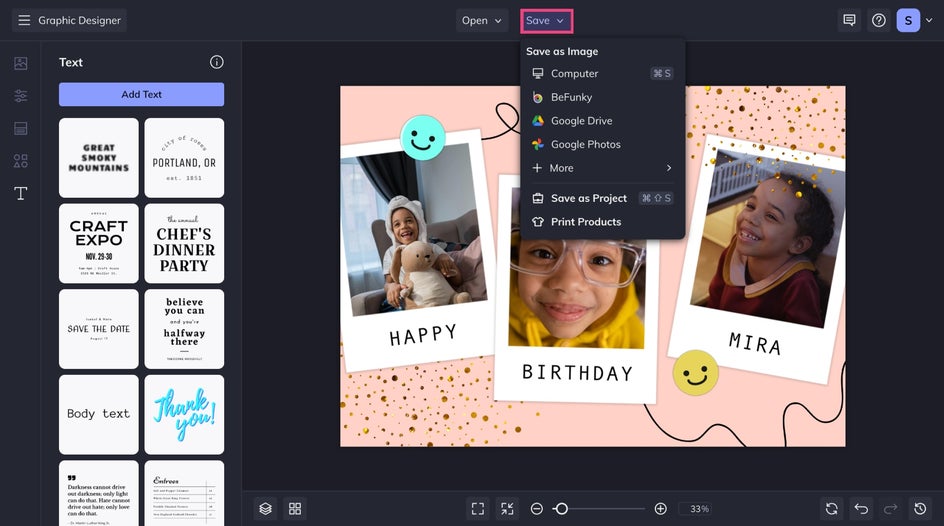Click the Text panel info icon

click(217, 62)
